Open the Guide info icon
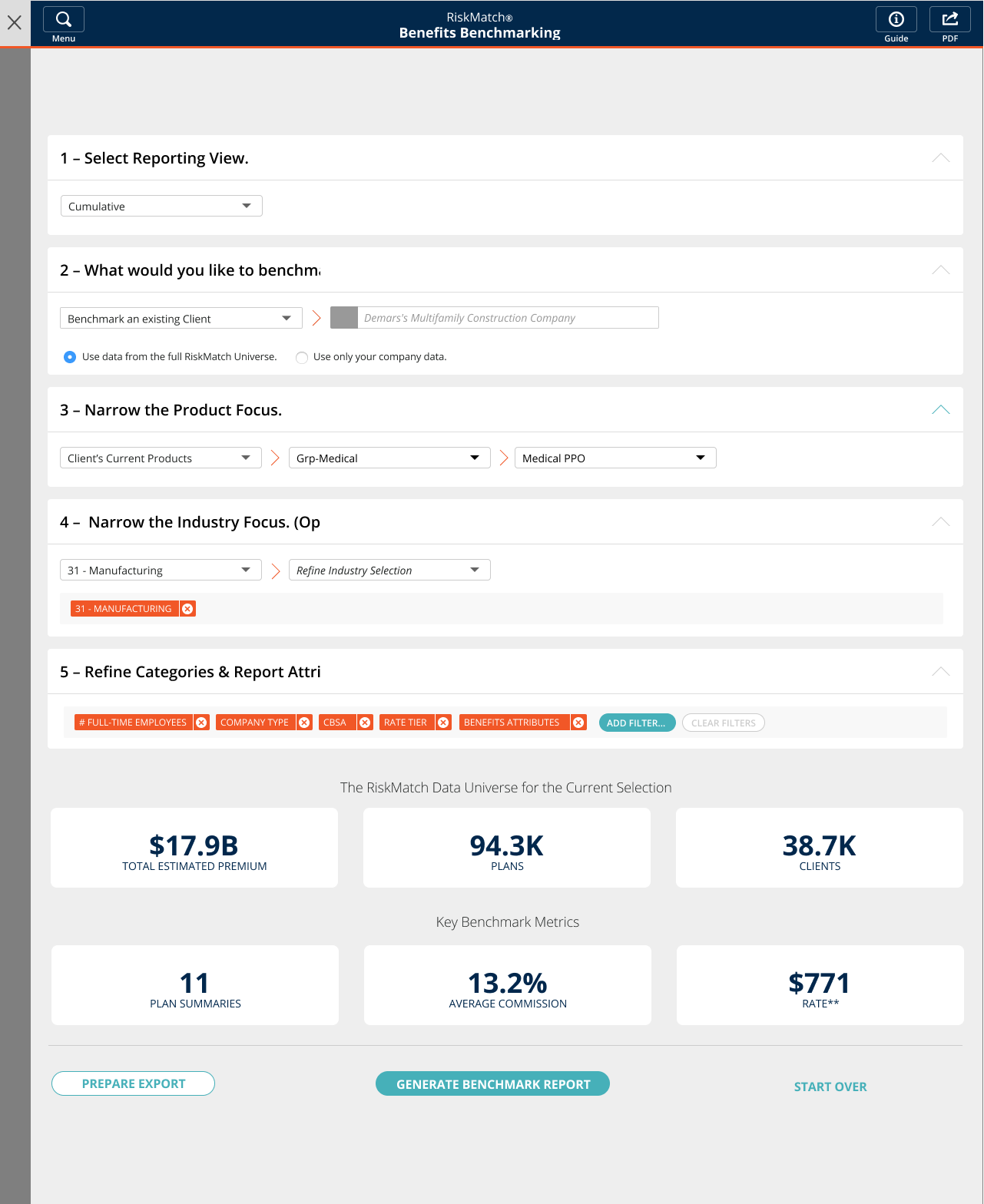984x1204 pixels. (896, 20)
